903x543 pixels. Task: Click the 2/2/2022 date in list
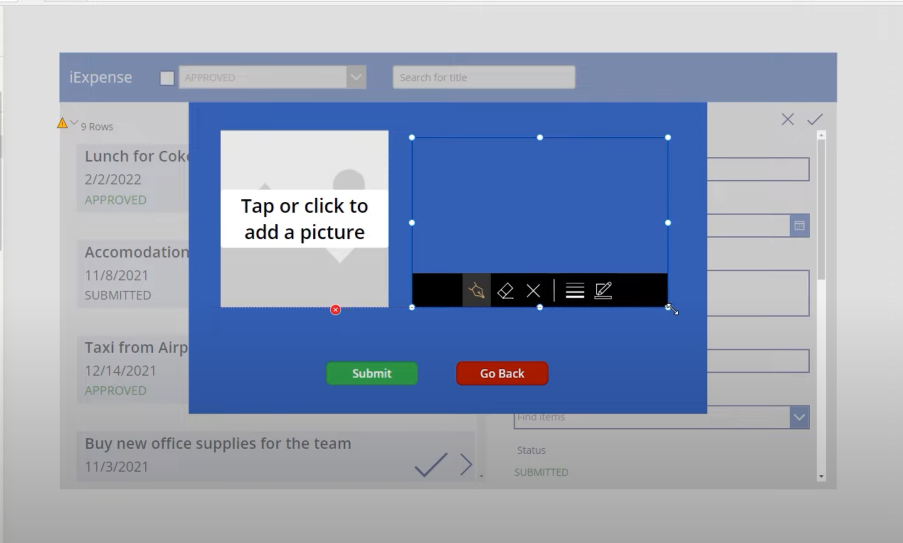point(113,180)
